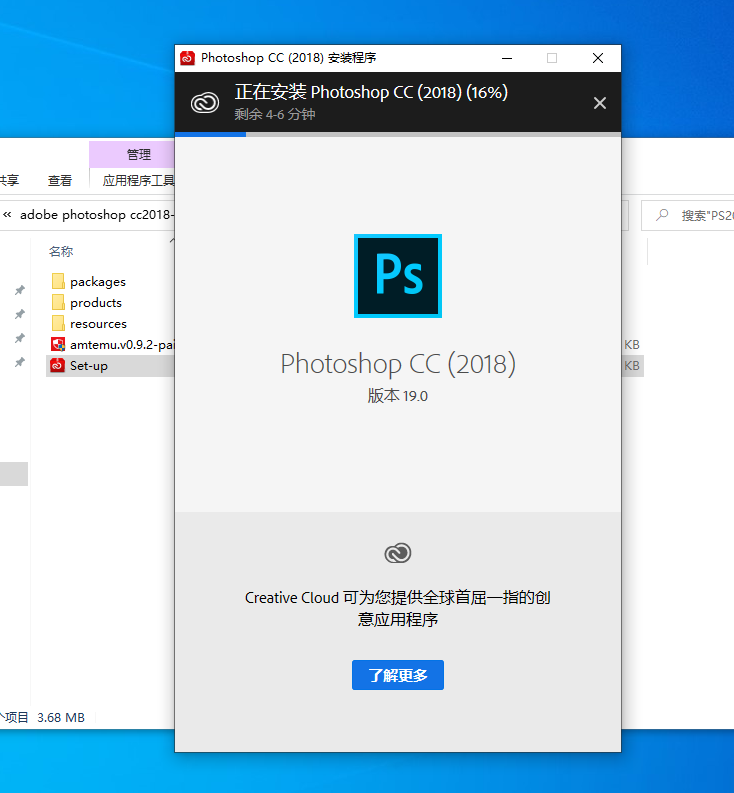The height and width of the screenshot is (793, 734).
Task: Click the pin icon beside packages row
Action: coord(20,290)
